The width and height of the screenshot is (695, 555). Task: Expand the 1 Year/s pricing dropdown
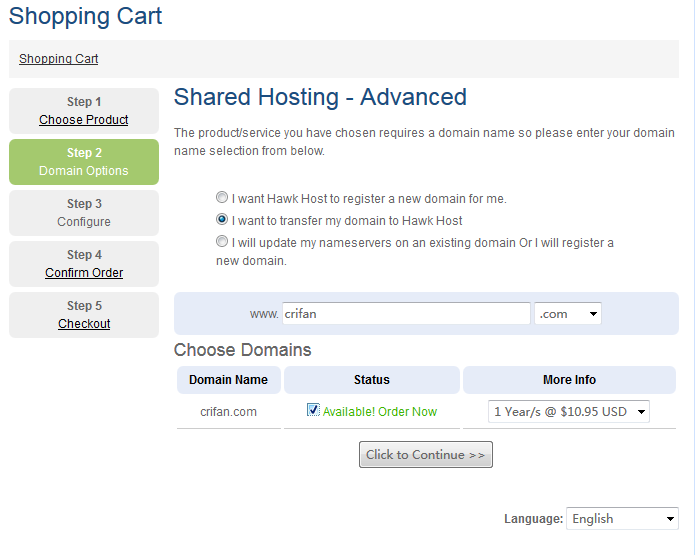569,411
